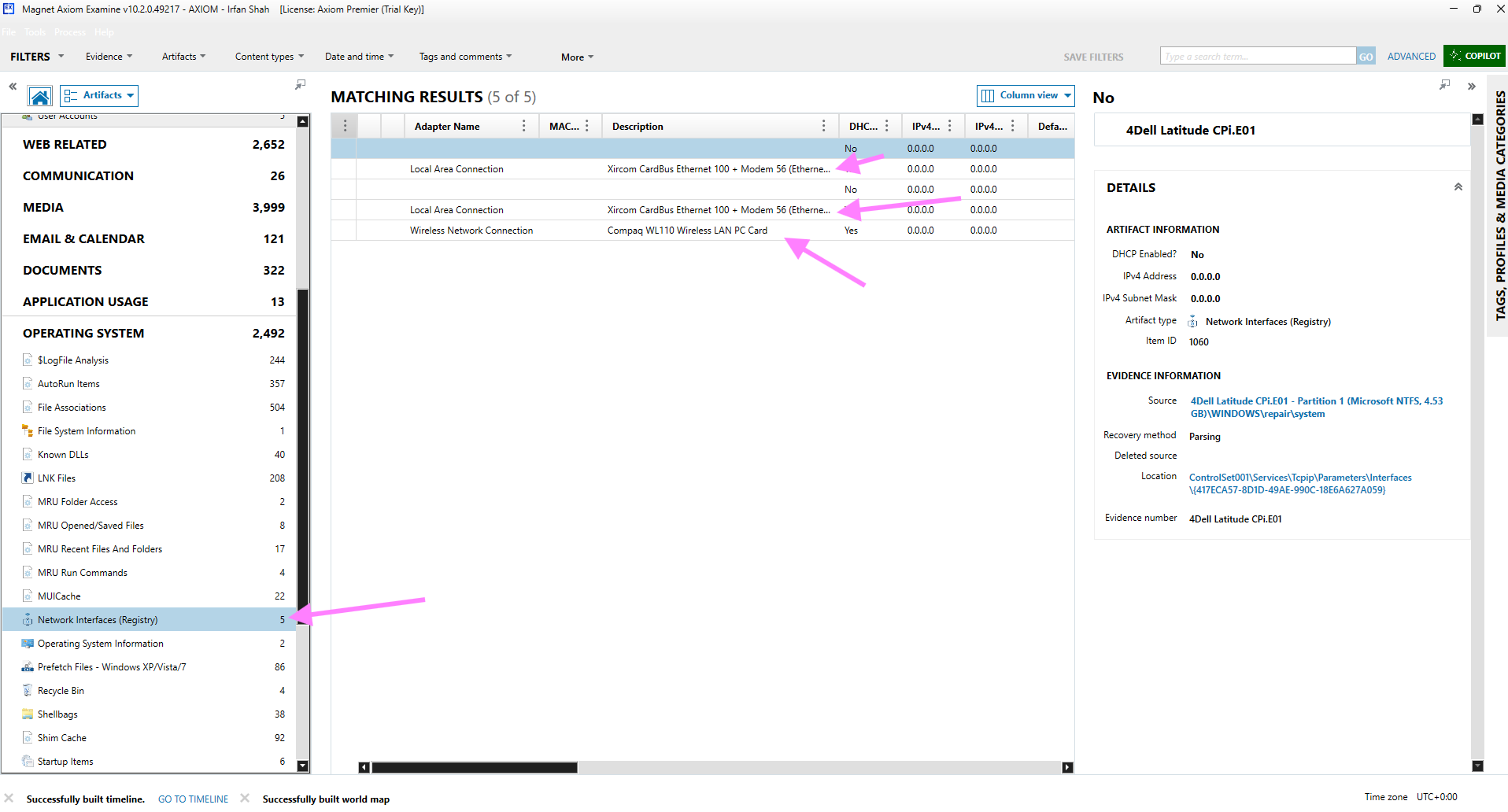The width and height of the screenshot is (1508, 812).
Task: Open Description column options menu
Action: pyautogui.click(x=824, y=126)
